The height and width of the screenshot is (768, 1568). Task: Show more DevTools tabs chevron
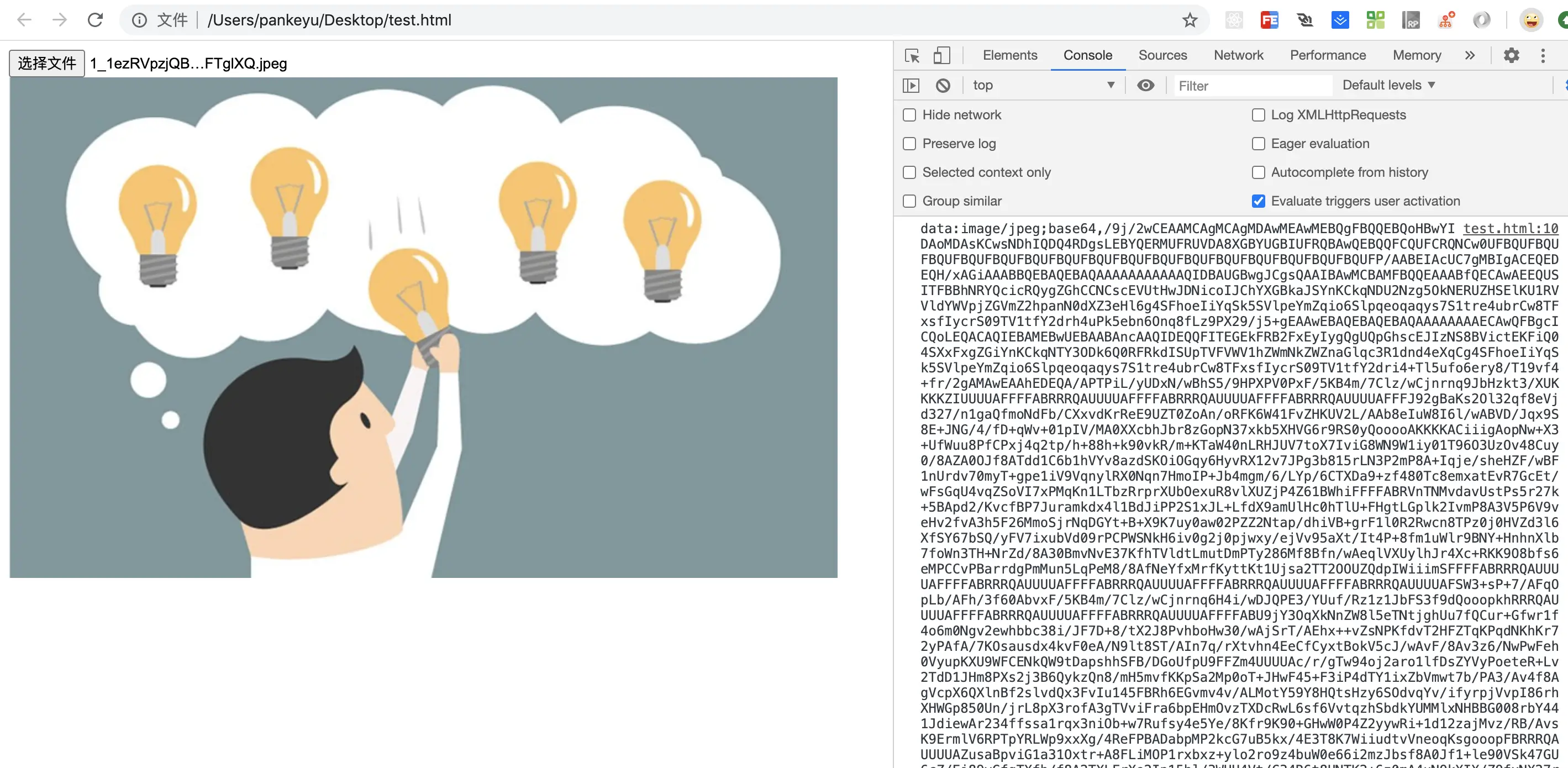pos(1470,55)
